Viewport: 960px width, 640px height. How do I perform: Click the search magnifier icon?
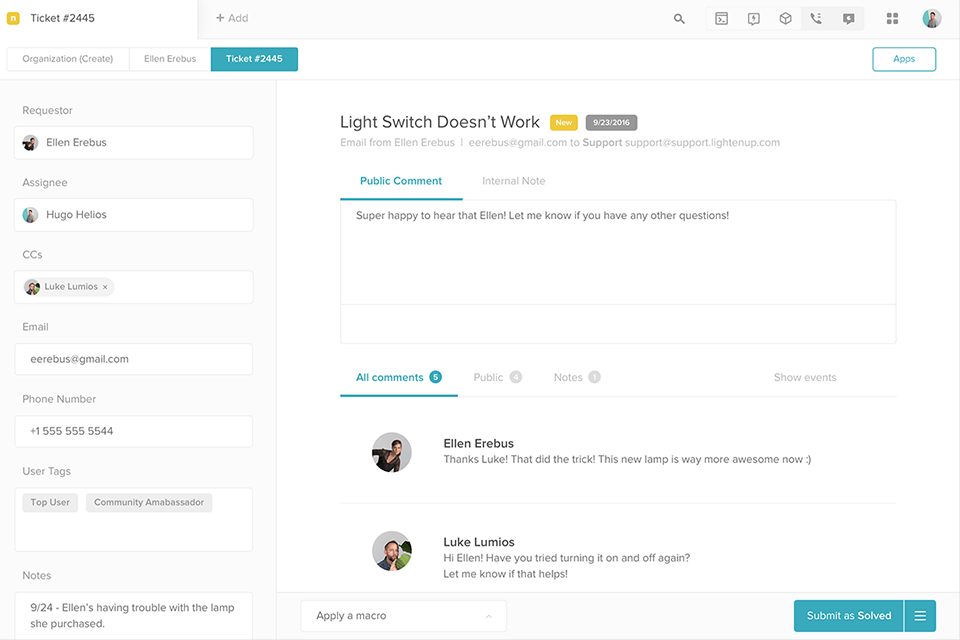click(x=679, y=19)
